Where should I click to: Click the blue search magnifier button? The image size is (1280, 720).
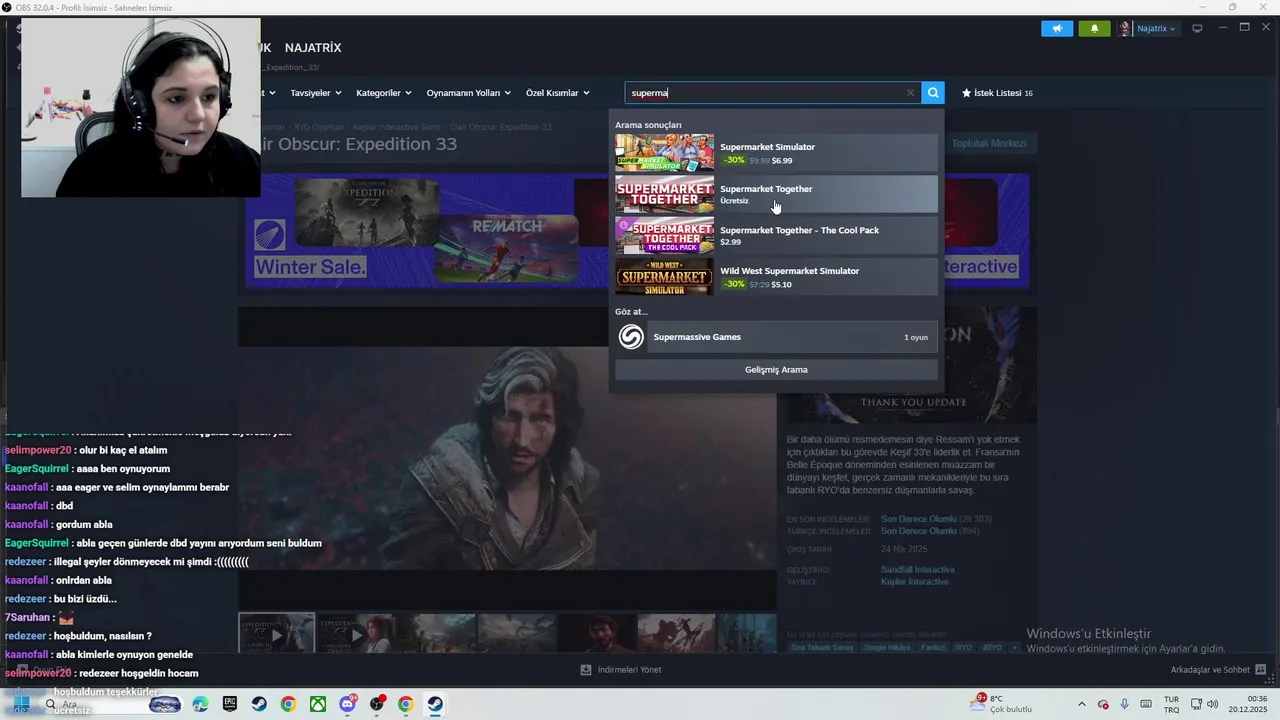coord(933,93)
